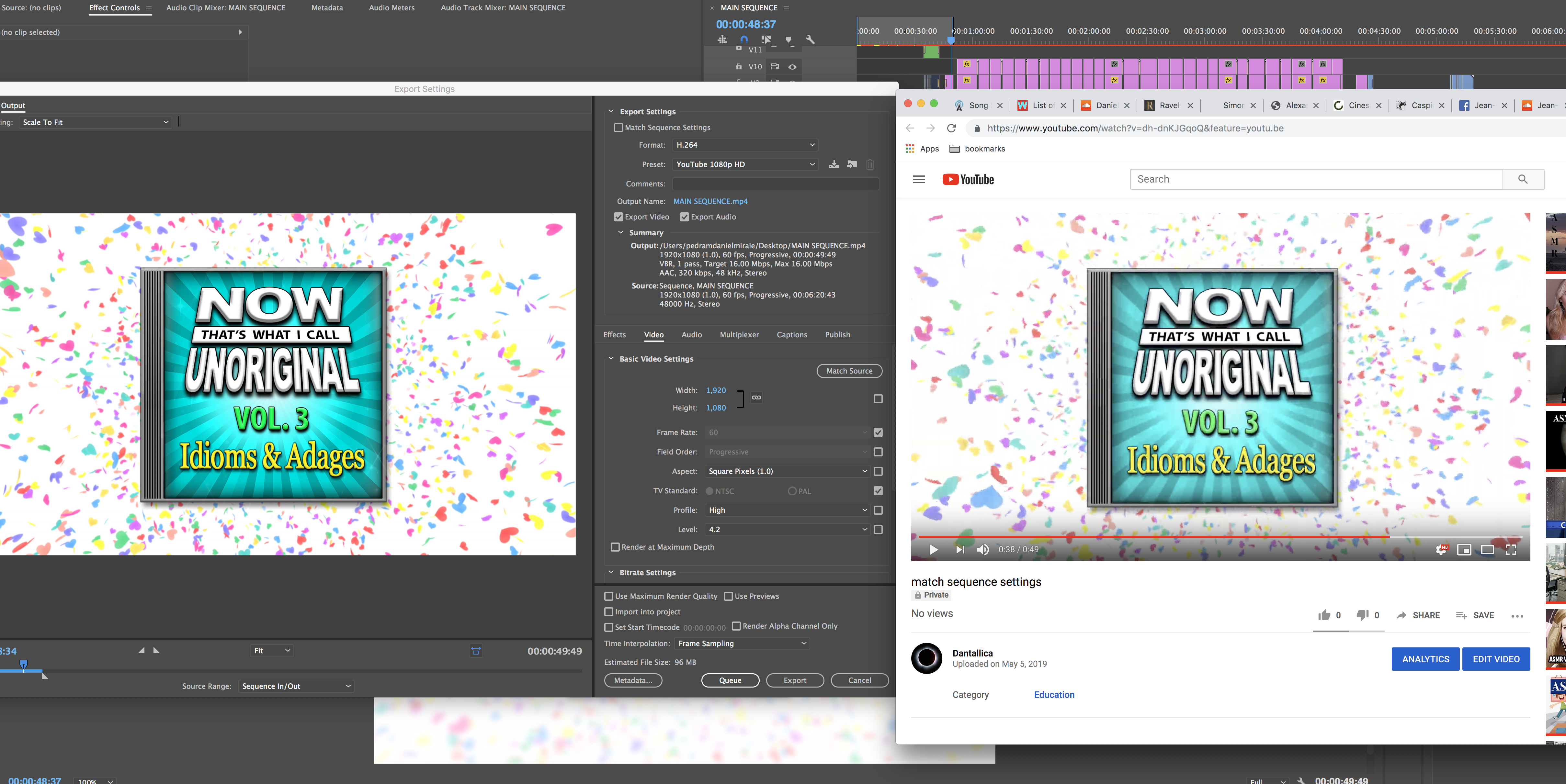Switch YouTube player to theater mode
1566x784 pixels.
click(x=1488, y=549)
